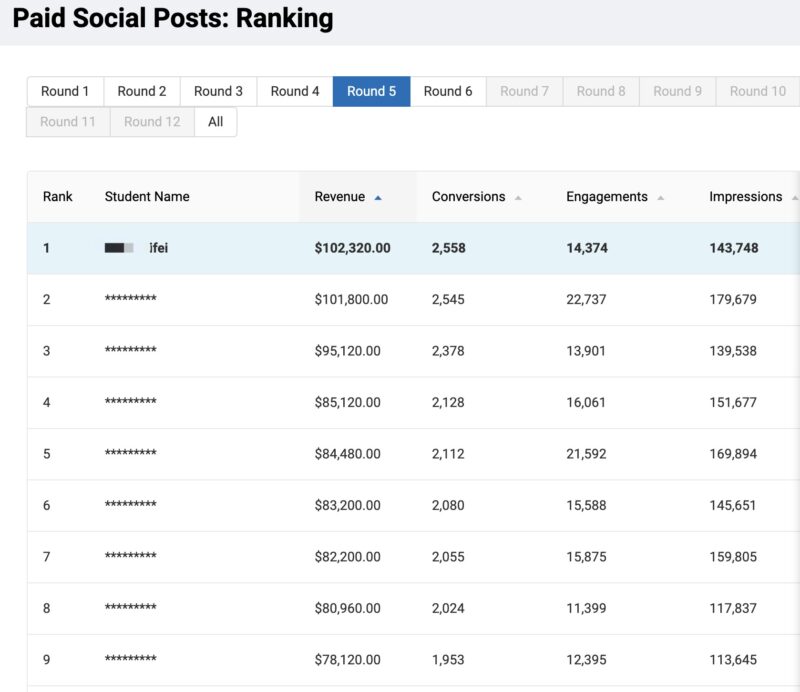Select revenue cell $85,120.00
The image size is (800, 692).
[347, 403]
